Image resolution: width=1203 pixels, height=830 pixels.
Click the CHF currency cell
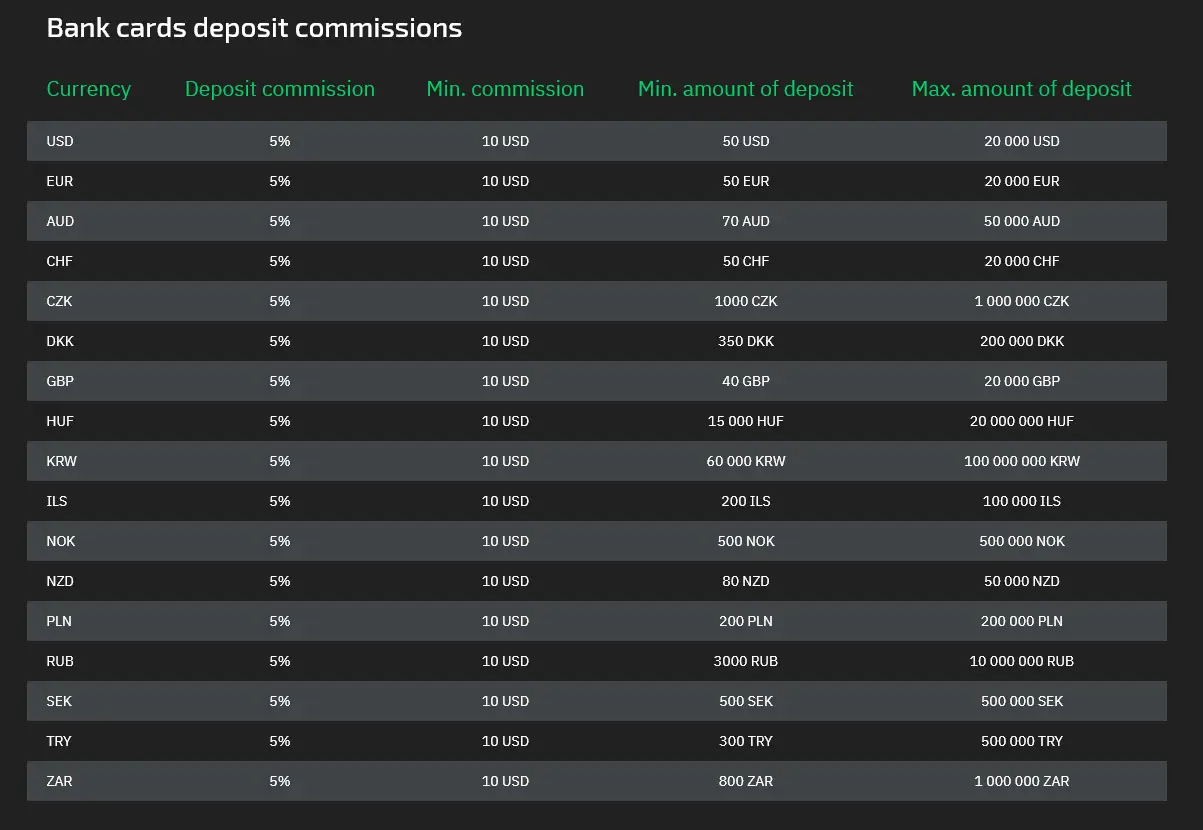point(60,261)
